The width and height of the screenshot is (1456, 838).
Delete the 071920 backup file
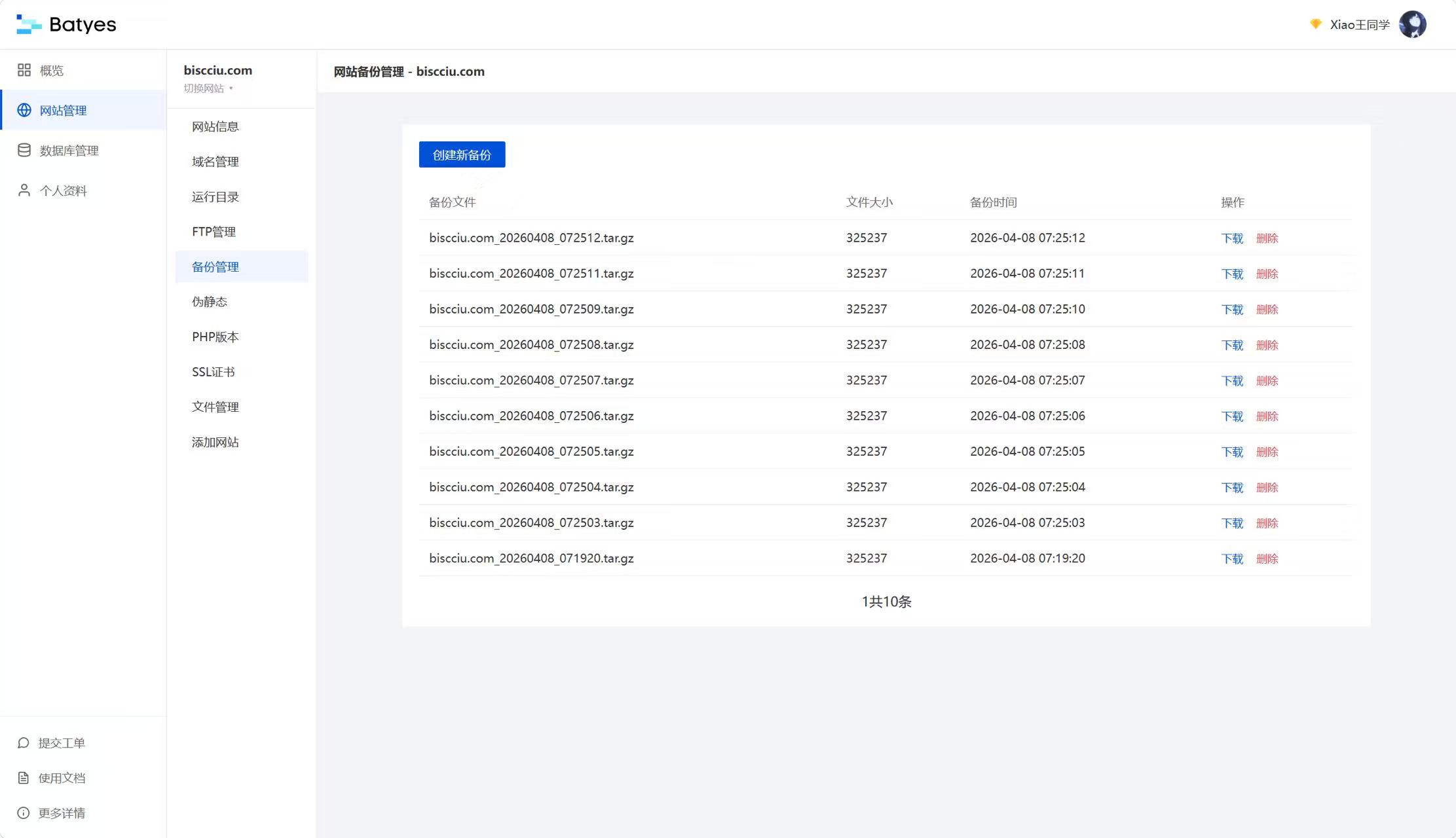[x=1267, y=559]
